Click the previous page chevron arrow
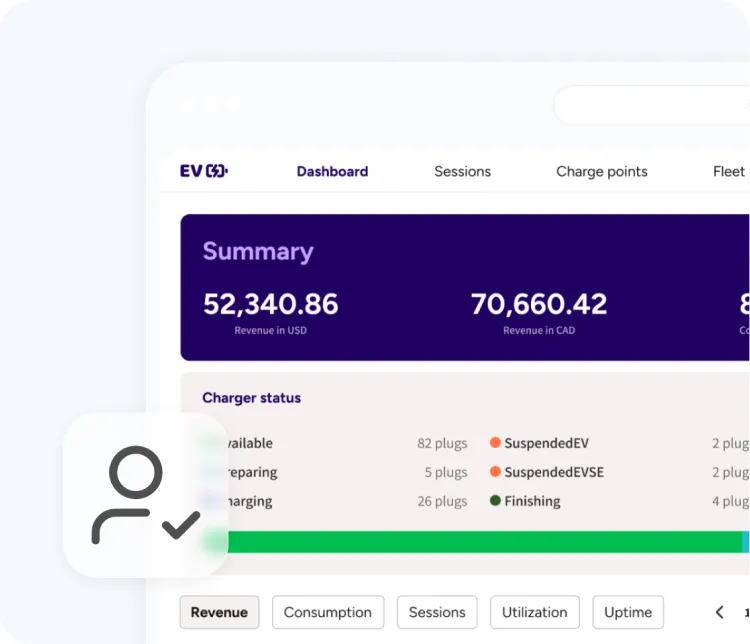 tap(719, 612)
